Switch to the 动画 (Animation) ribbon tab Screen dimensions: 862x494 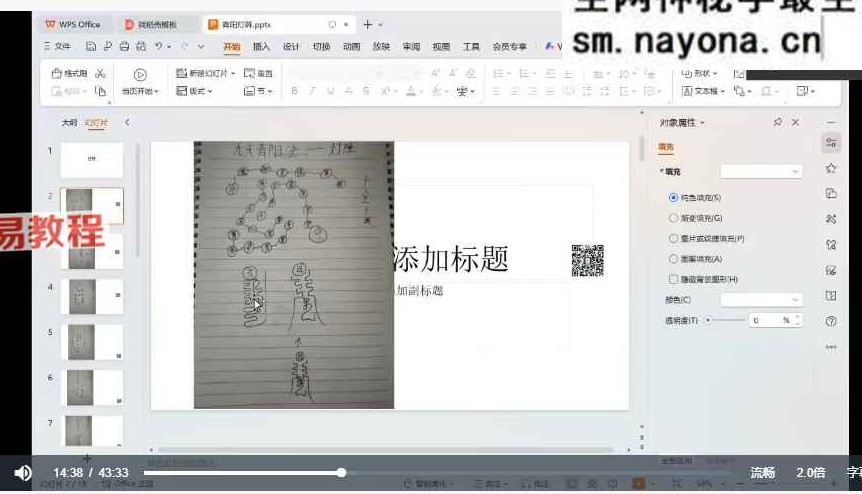(x=351, y=47)
